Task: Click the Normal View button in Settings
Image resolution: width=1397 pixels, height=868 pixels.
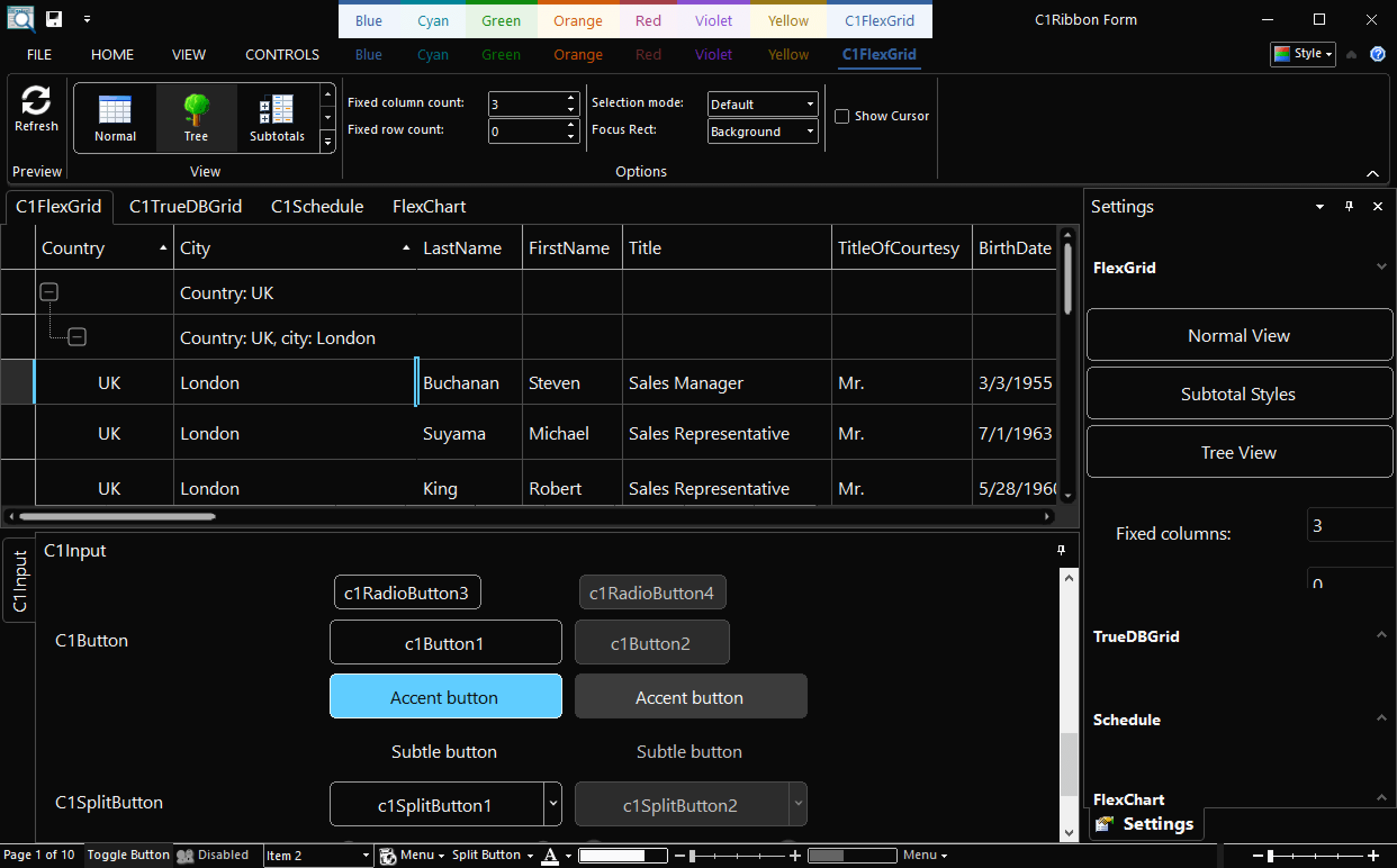Action: (1239, 335)
